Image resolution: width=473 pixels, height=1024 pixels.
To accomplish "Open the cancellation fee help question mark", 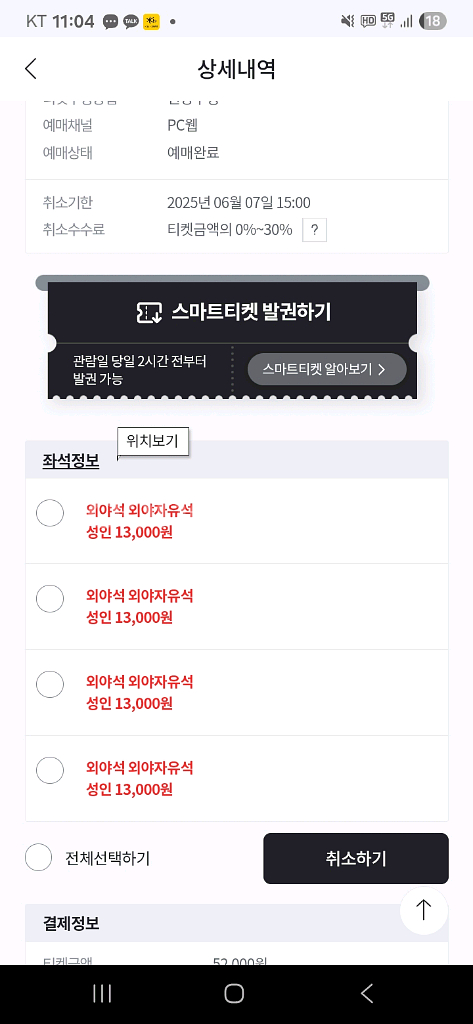I will 314,230.
